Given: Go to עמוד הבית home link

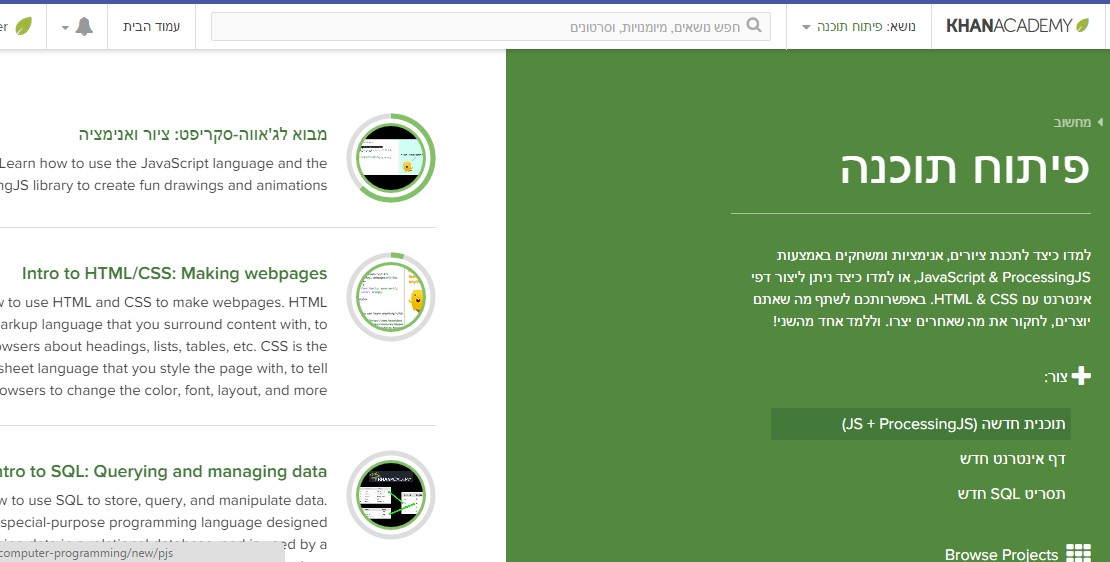Looking at the screenshot, I should (x=151, y=27).
